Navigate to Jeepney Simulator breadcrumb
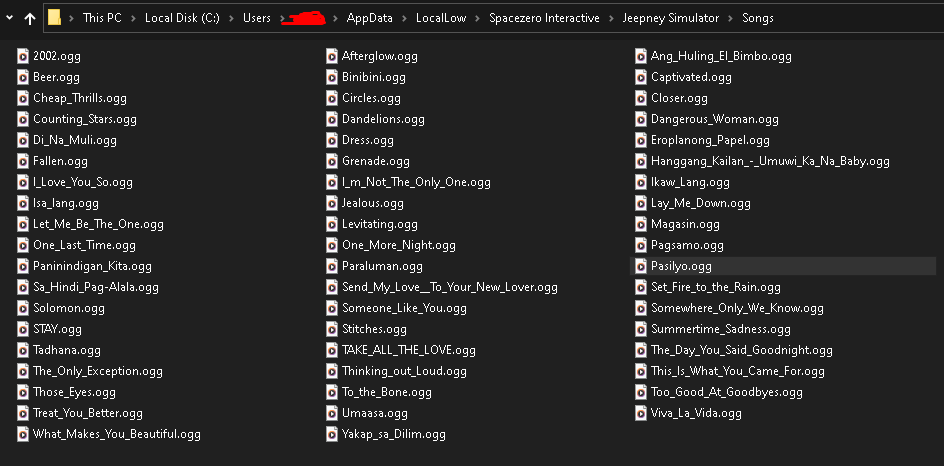The width and height of the screenshot is (944, 466). (x=671, y=18)
